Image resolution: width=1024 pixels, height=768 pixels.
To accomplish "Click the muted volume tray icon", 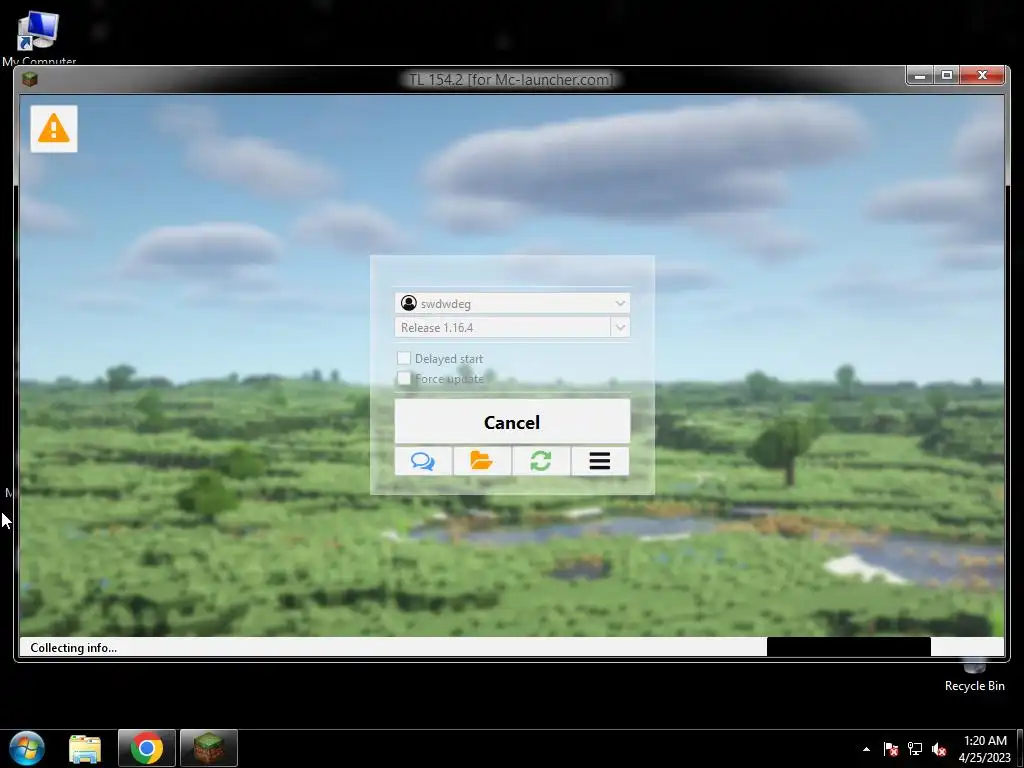I will [x=939, y=749].
